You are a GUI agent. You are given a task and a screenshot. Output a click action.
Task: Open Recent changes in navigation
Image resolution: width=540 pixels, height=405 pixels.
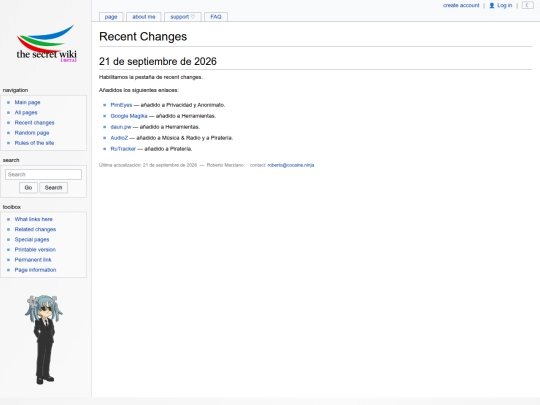[34, 123]
